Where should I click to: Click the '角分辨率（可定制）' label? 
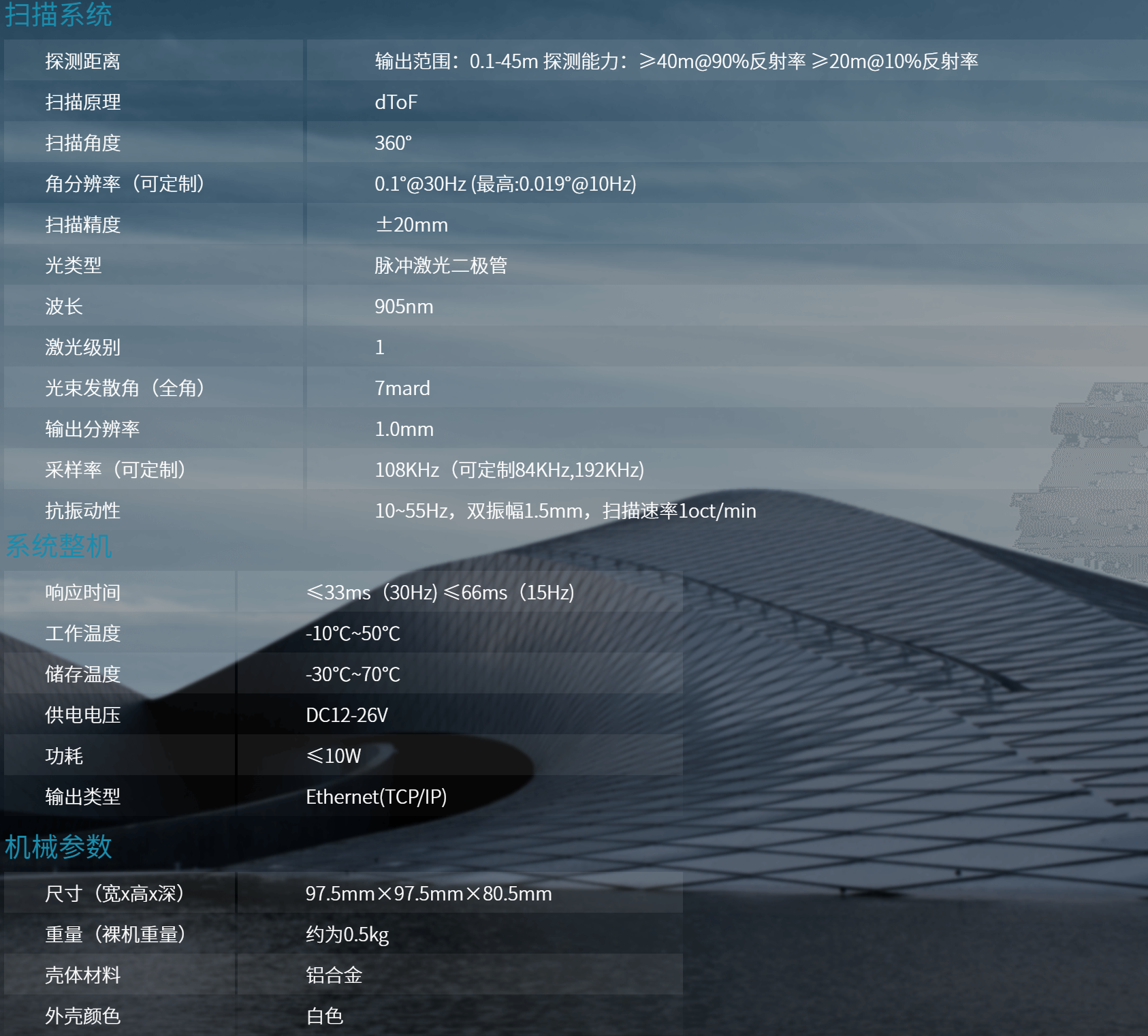tap(125, 184)
